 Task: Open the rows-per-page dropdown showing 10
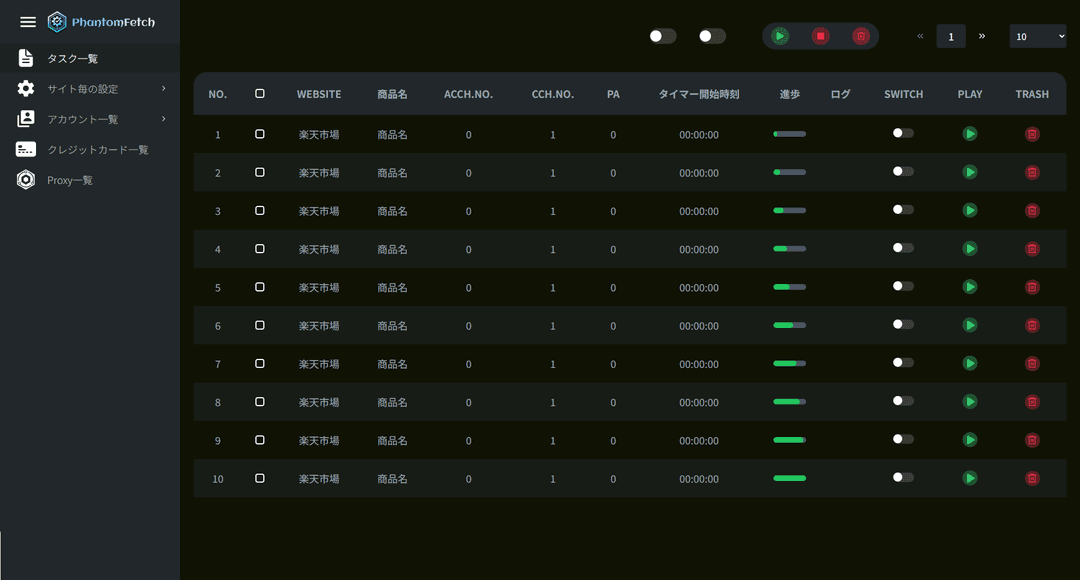[x=1038, y=36]
